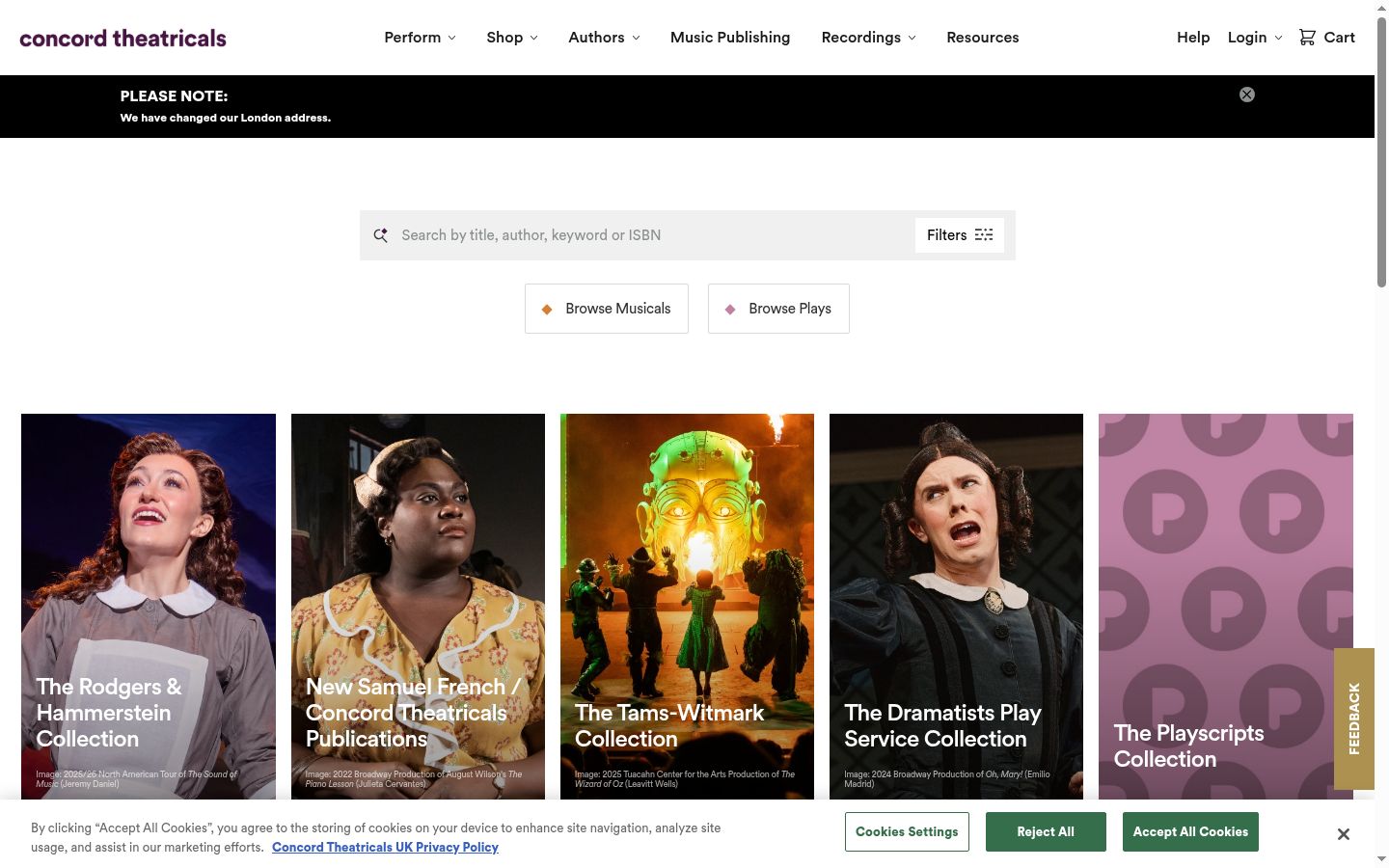The image size is (1389, 868).
Task: Open the Login dropdown
Action: 1255,37
